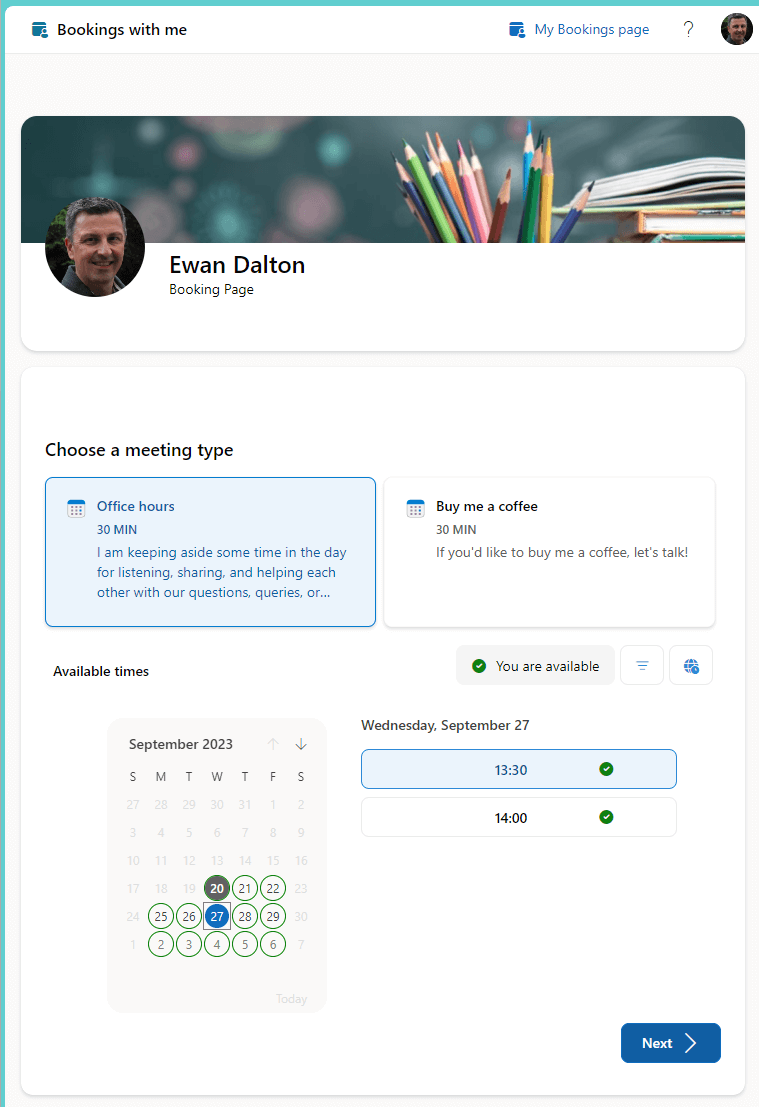
Task: Go to next month with down arrow
Action: [x=301, y=744]
